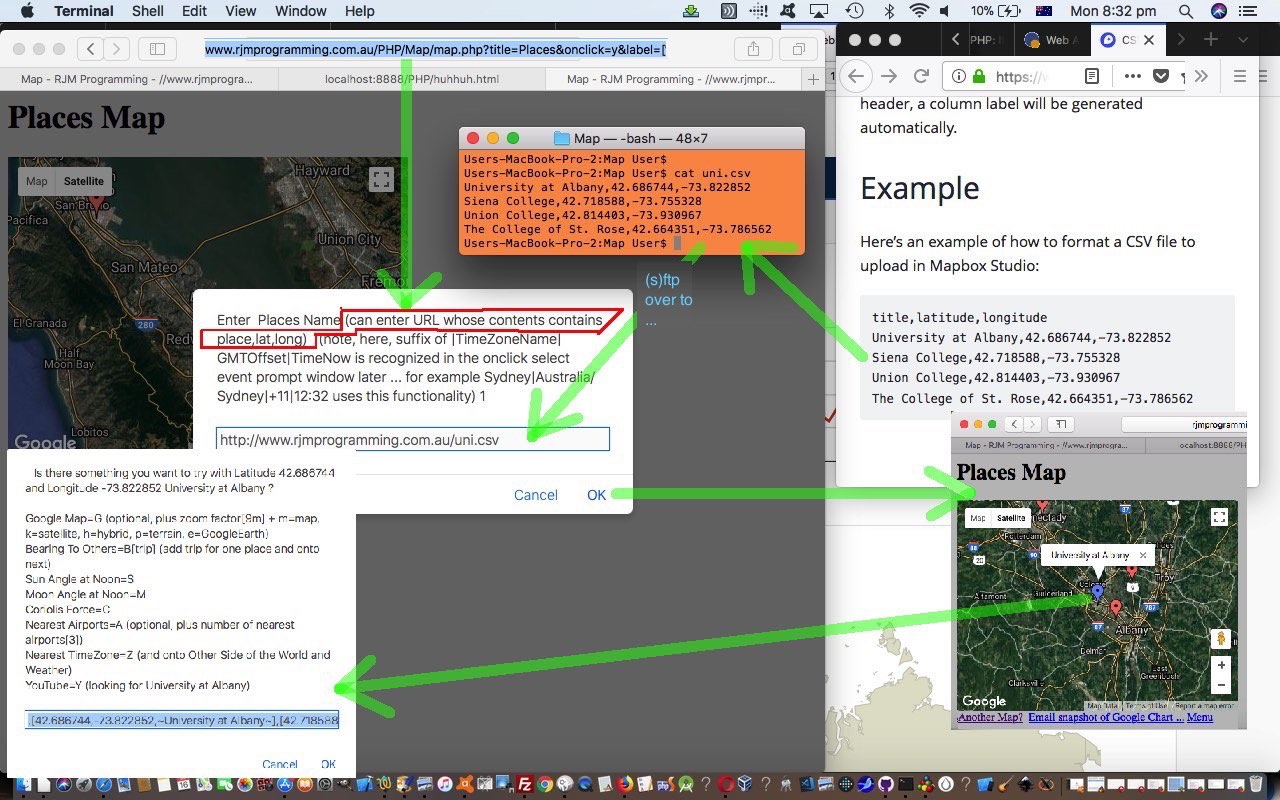Screen dimensions: 1280x800
Task: Show Firefox site information icon
Action: [958, 76]
